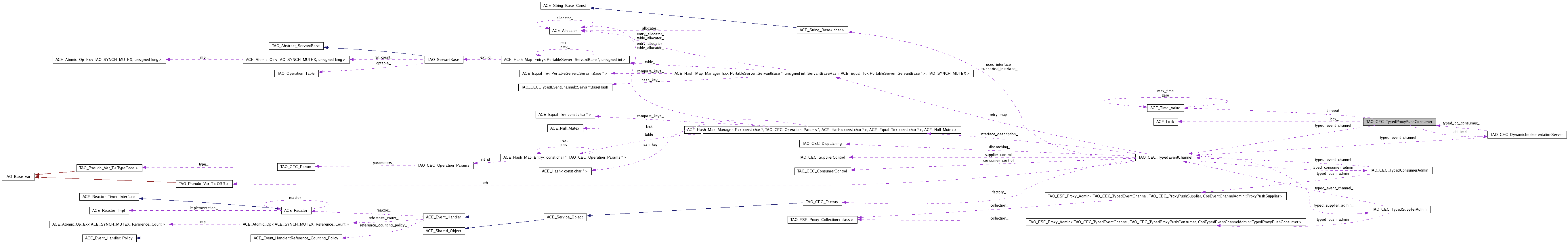
Task: Click the "retry_map_" edge label
Action: click(999, 114)
